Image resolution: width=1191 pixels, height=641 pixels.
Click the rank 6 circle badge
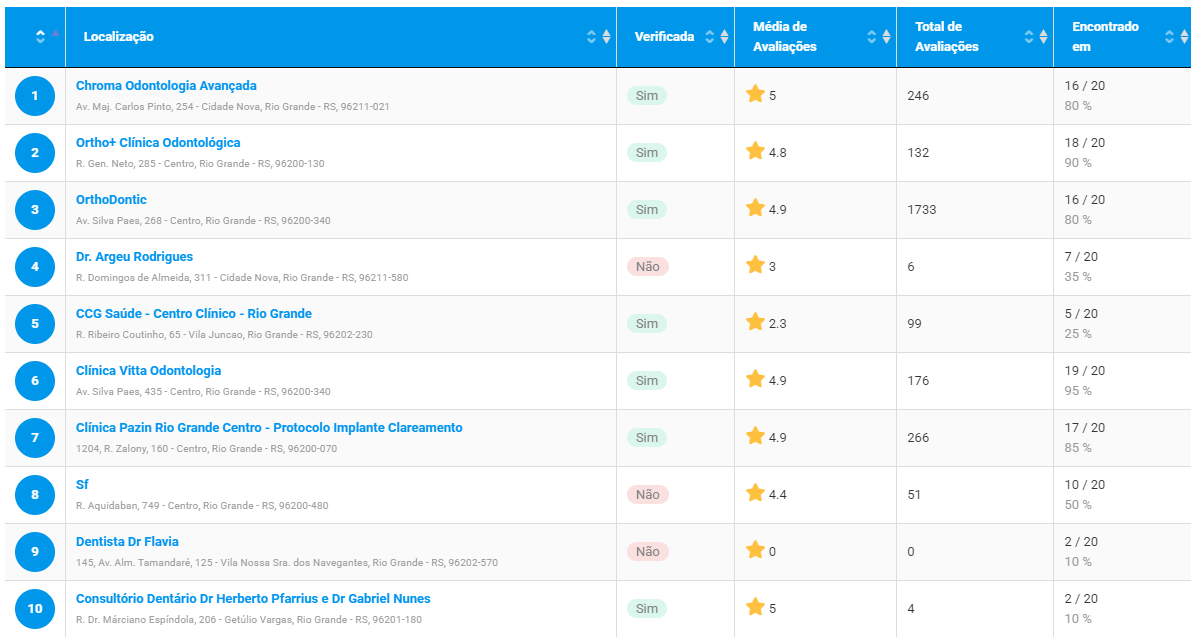[35, 380]
